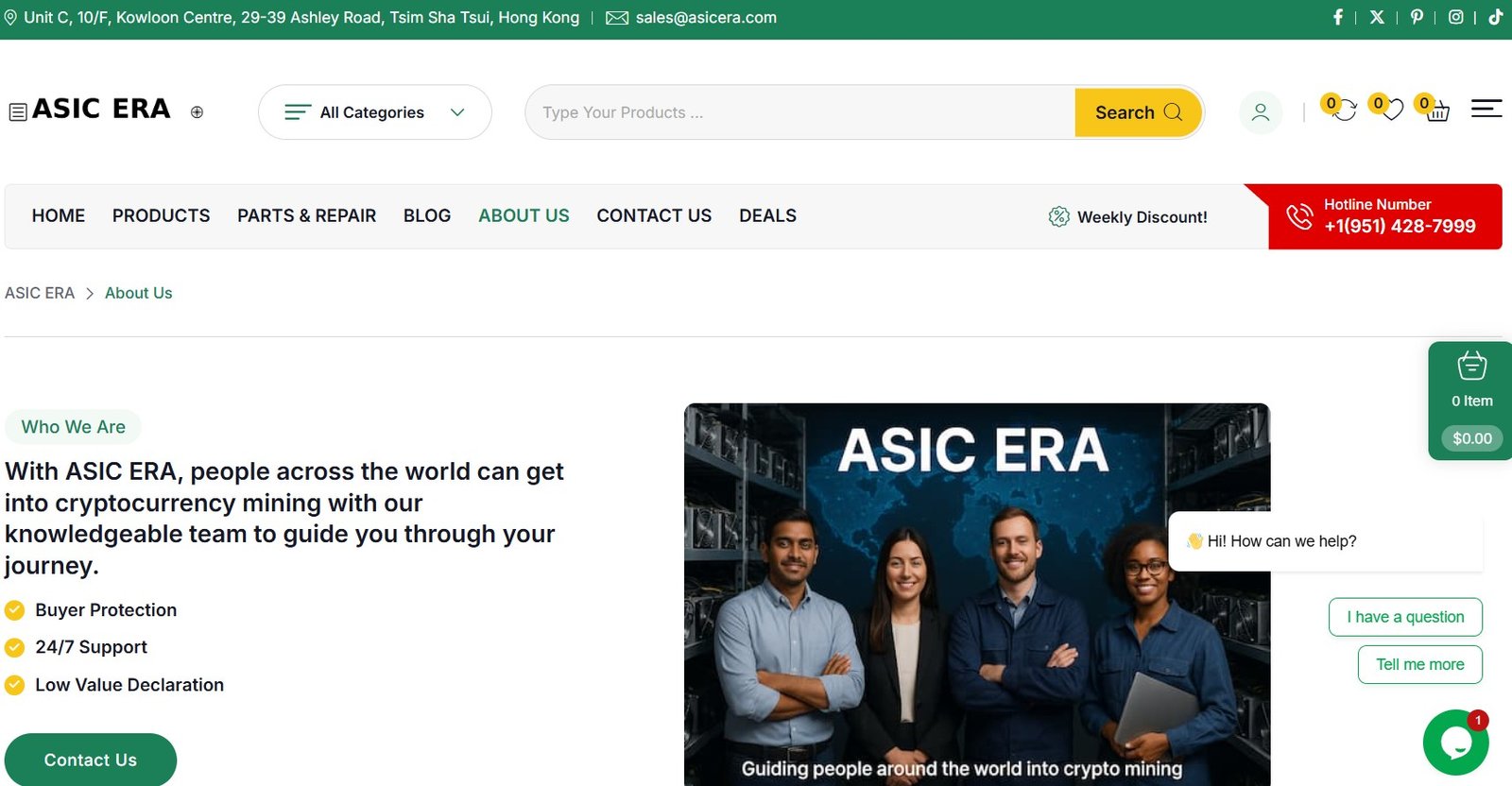Click the Buyer Protection list item
The image size is (1512, 786).
click(106, 610)
